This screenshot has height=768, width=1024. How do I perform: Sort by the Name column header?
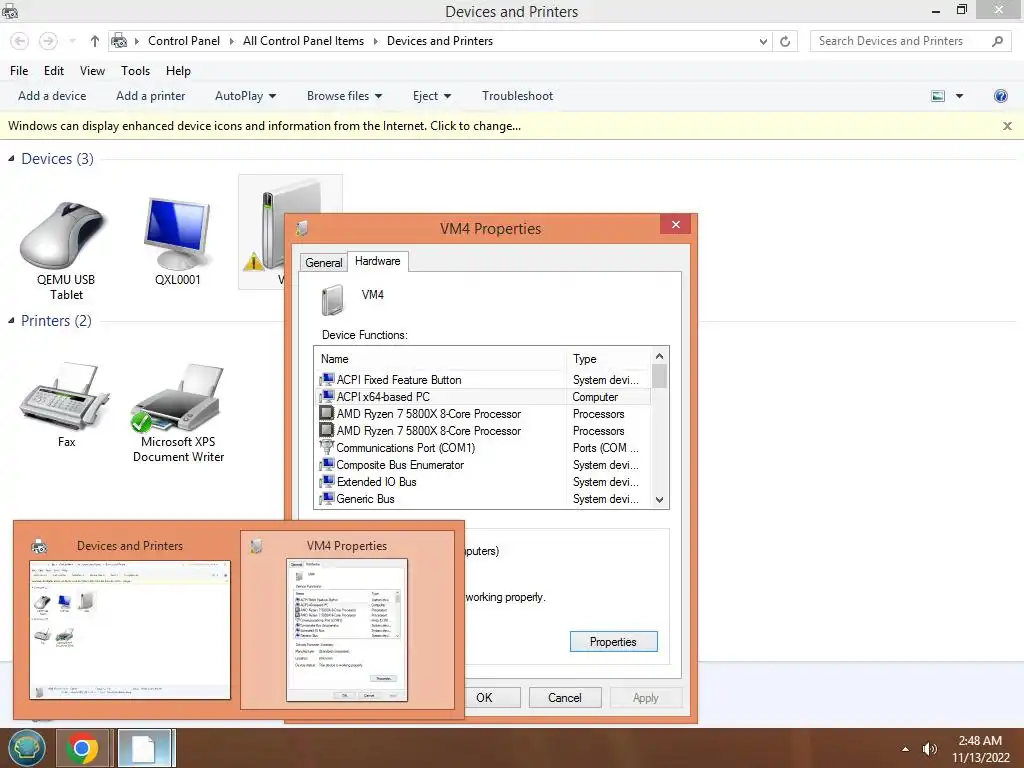point(441,359)
